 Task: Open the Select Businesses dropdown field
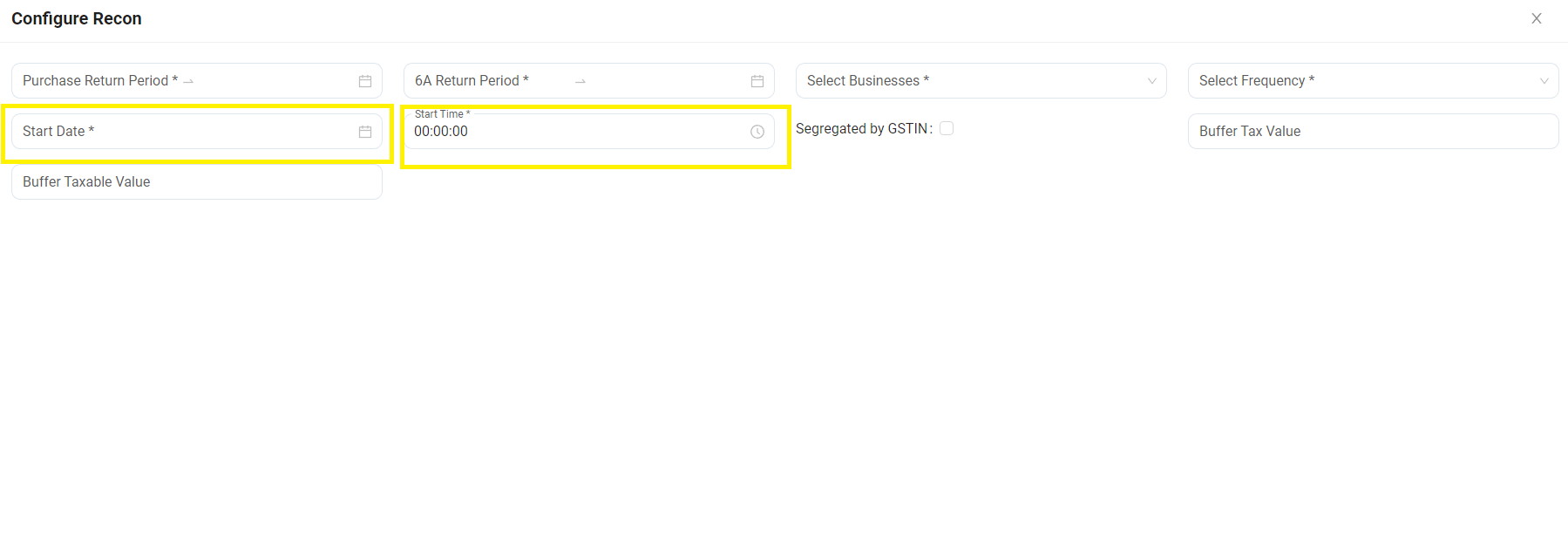coord(967,81)
